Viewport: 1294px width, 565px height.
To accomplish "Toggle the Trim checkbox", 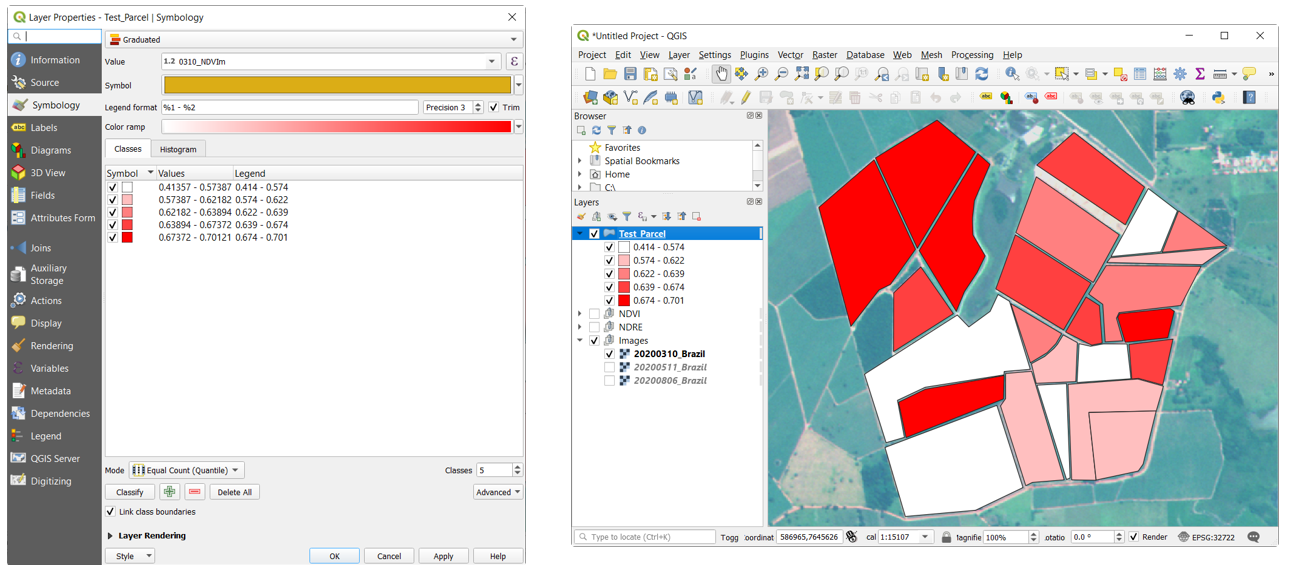I will click(x=494, y=107).
